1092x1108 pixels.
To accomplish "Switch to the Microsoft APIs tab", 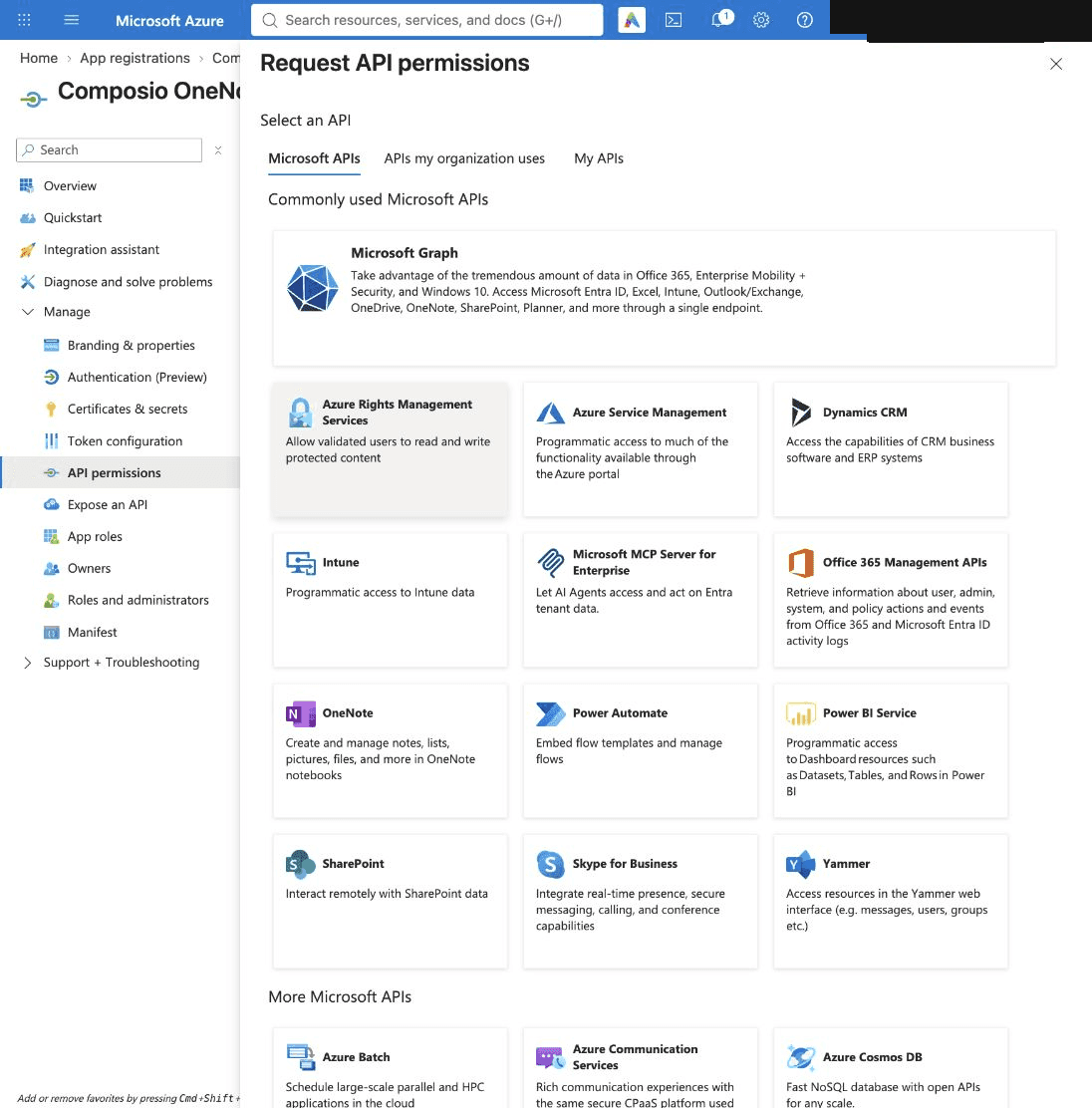I will (x=314, y=158).
